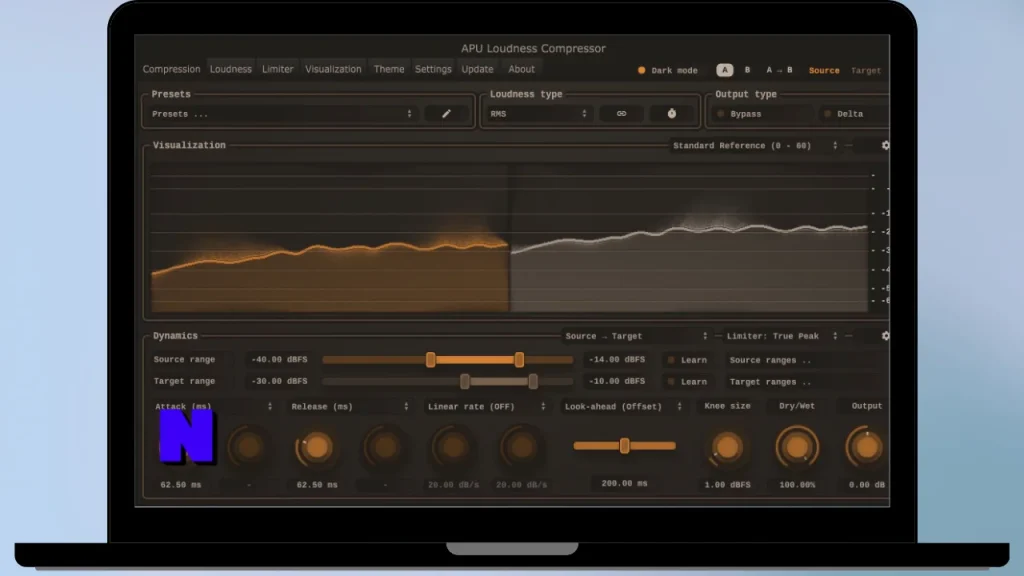Open the Attack (ms) dropdown
1024x576 pixels.
214,406
